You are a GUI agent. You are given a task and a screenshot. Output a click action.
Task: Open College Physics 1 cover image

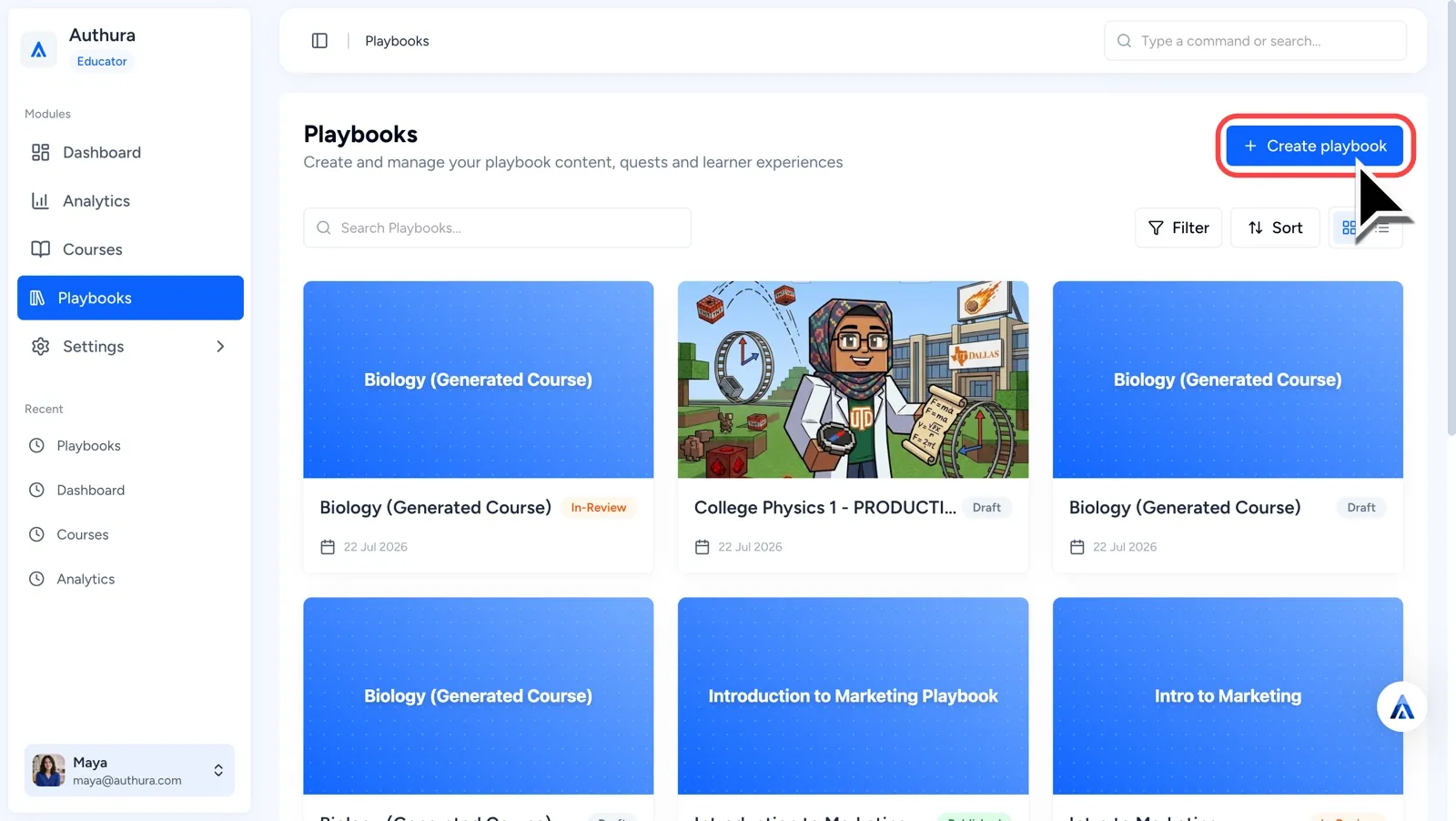[854, 380]
